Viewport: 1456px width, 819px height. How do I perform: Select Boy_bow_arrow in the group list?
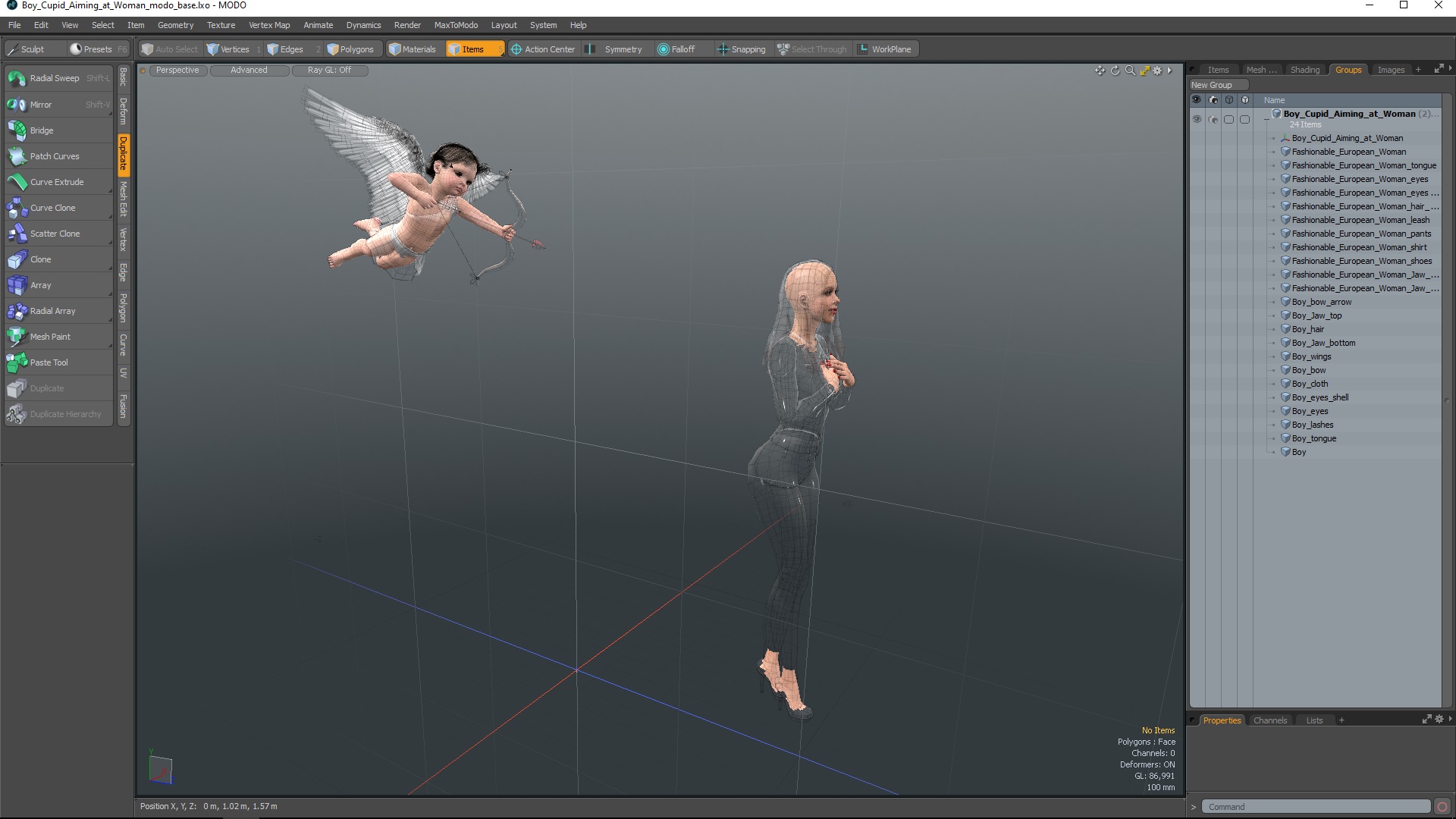pyautogui.click(x=1321, y=302)
